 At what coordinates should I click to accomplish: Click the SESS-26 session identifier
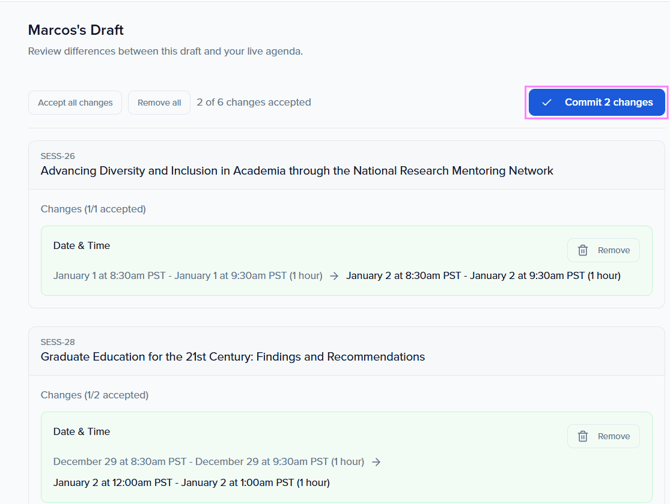(58, 156)
